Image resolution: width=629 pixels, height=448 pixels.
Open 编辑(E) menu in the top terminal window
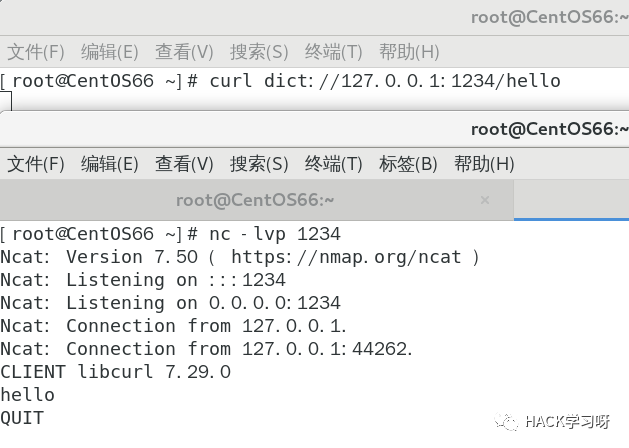[110, 52]
